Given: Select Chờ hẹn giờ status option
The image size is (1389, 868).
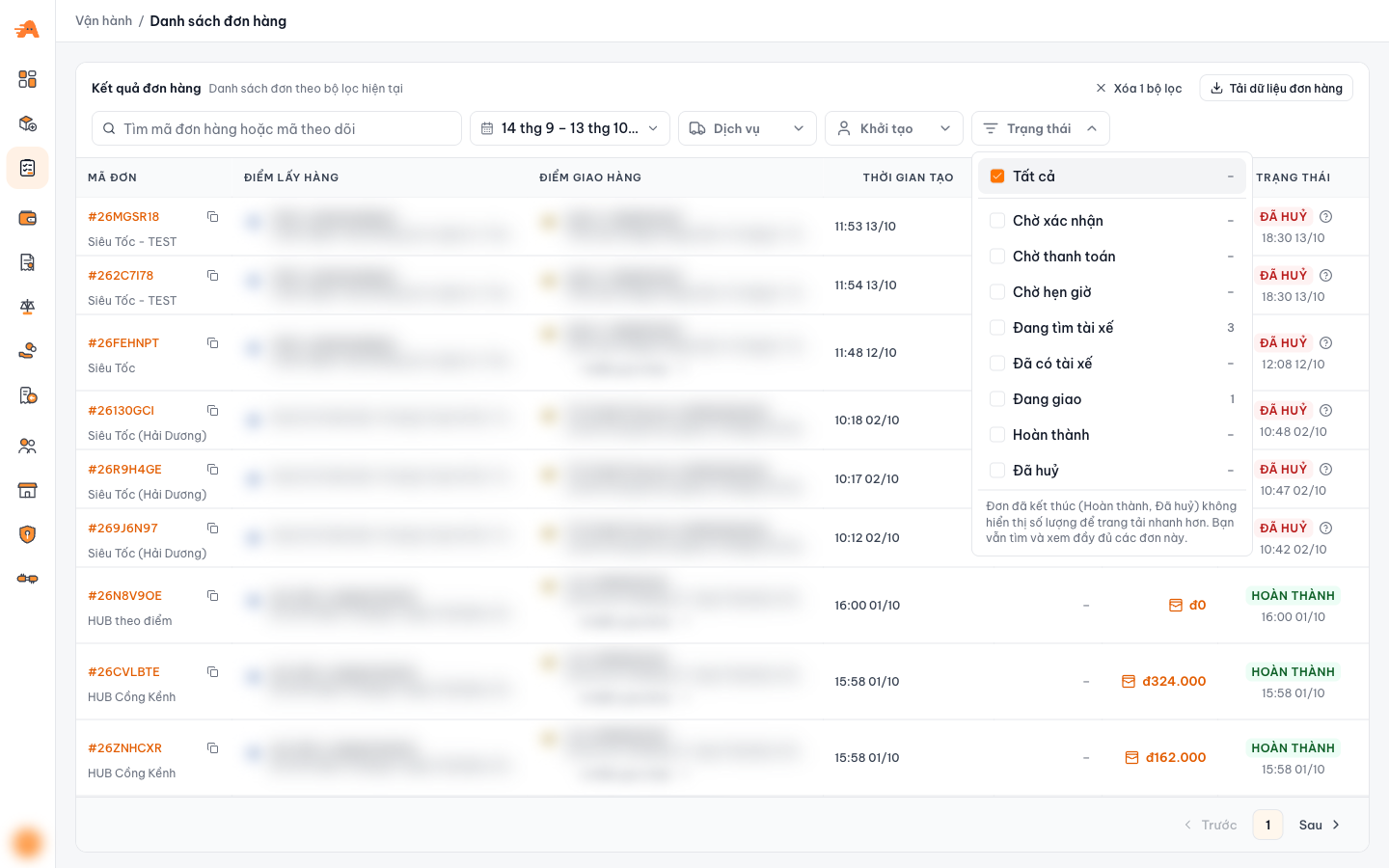Looking at the screenshot, I should tap(1112, 292).
